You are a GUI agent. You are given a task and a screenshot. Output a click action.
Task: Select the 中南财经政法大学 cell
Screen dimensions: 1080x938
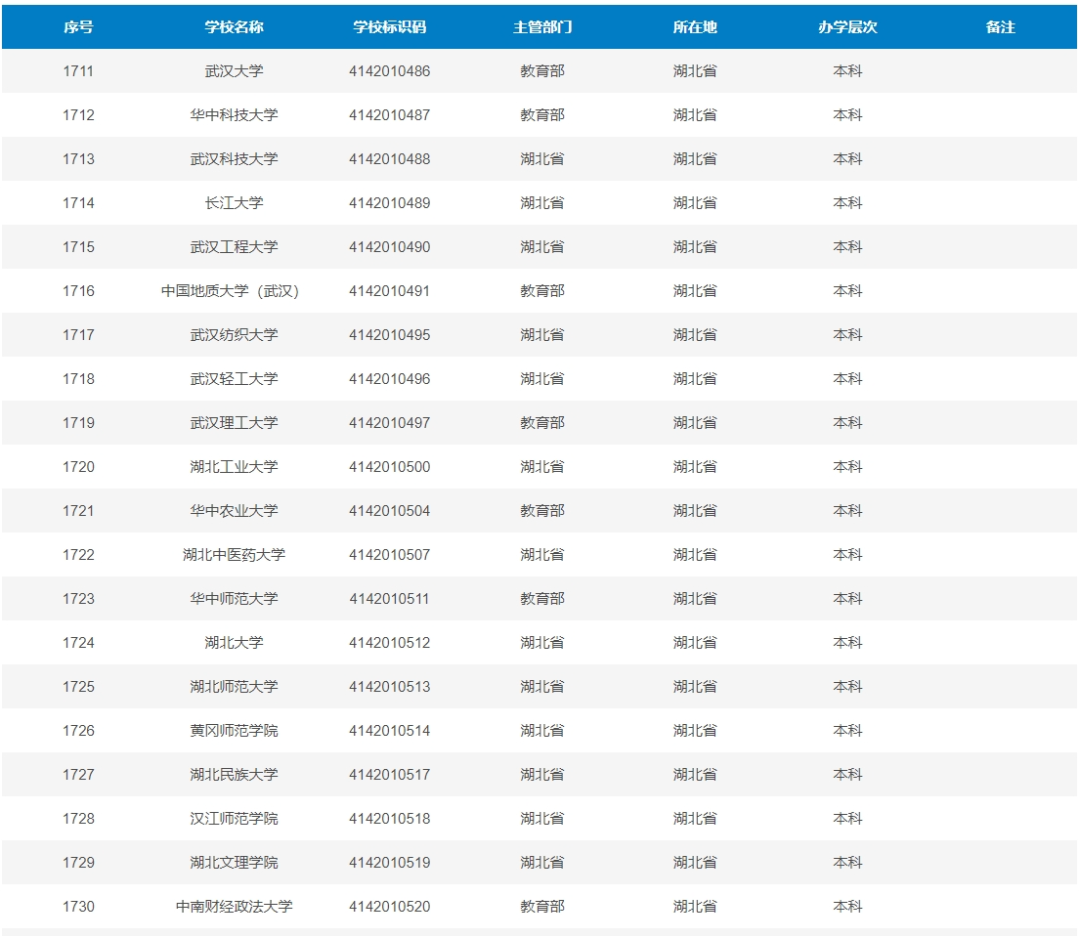click(x=233, y=907)
